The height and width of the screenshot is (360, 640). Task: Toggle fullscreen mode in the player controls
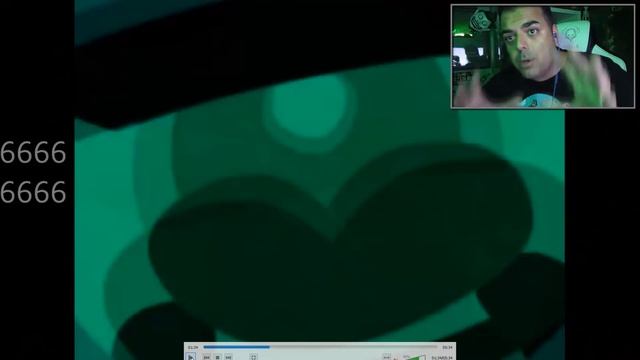253,357
